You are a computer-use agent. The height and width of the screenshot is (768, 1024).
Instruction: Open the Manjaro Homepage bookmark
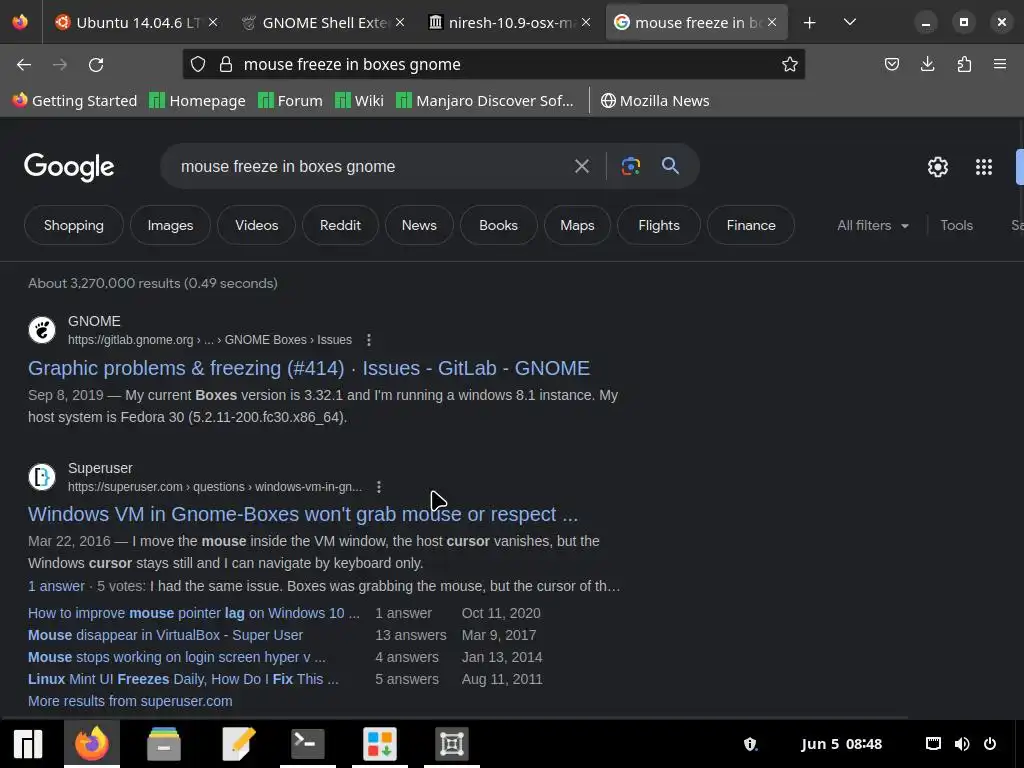point(197,101)
